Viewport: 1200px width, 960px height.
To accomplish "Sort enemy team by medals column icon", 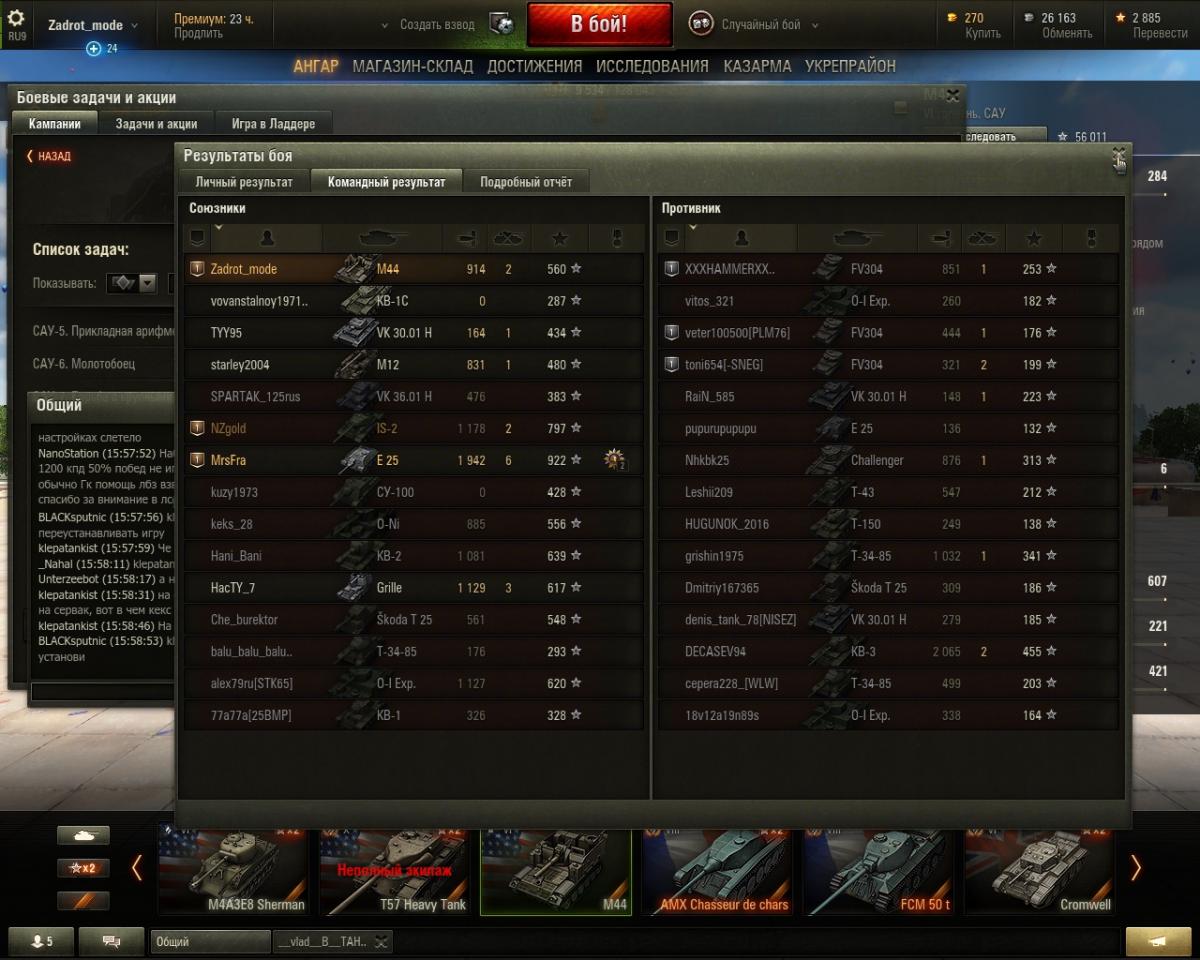I will 1092,237.
